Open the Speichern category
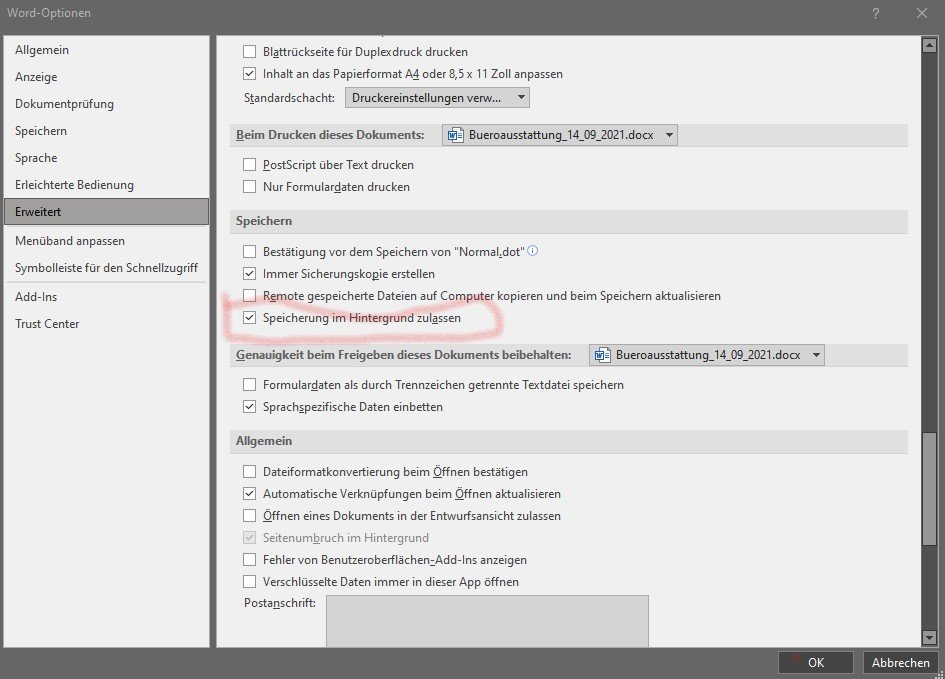945x679 pixels. pos(106,131)
